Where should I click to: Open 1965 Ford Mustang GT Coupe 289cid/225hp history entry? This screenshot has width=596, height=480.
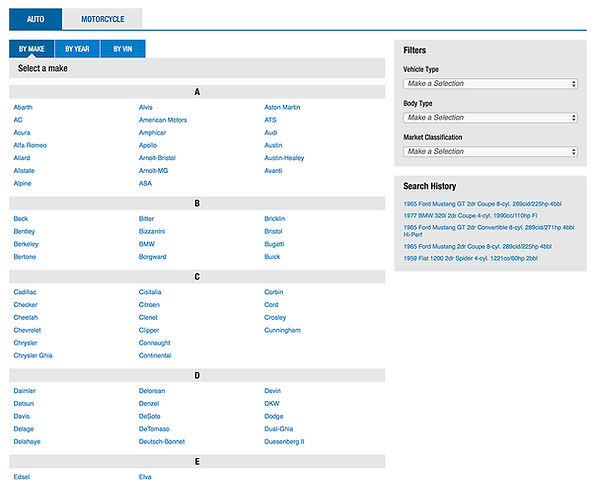point(482,204)
